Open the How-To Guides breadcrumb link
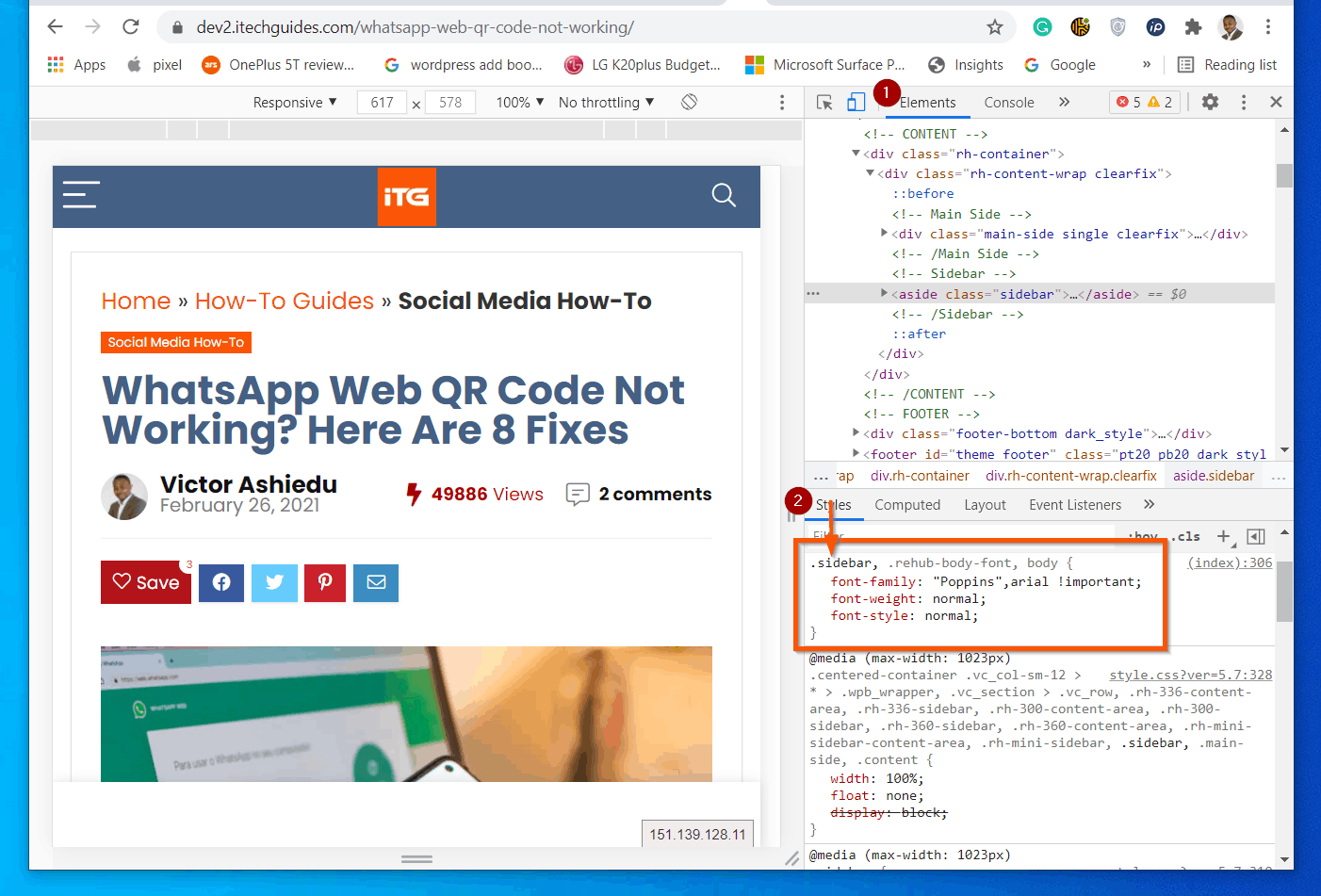 (285, 301)
